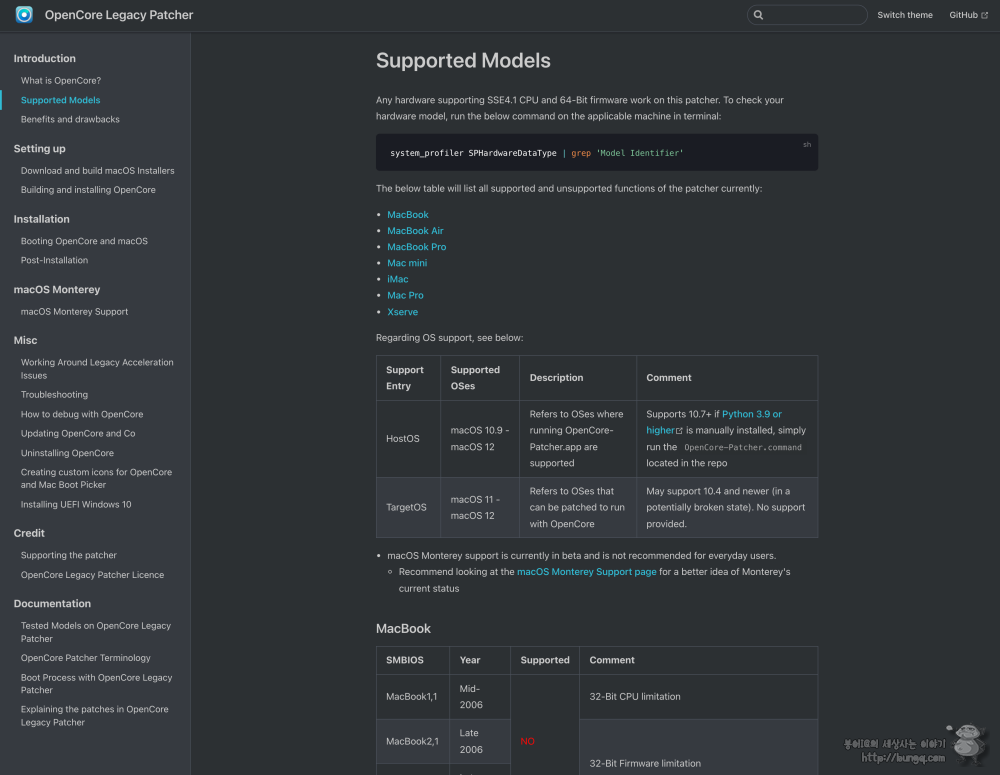Open Updating OpenCore and Co
Screen dimensions: 1000x775
tap(78, 433)
